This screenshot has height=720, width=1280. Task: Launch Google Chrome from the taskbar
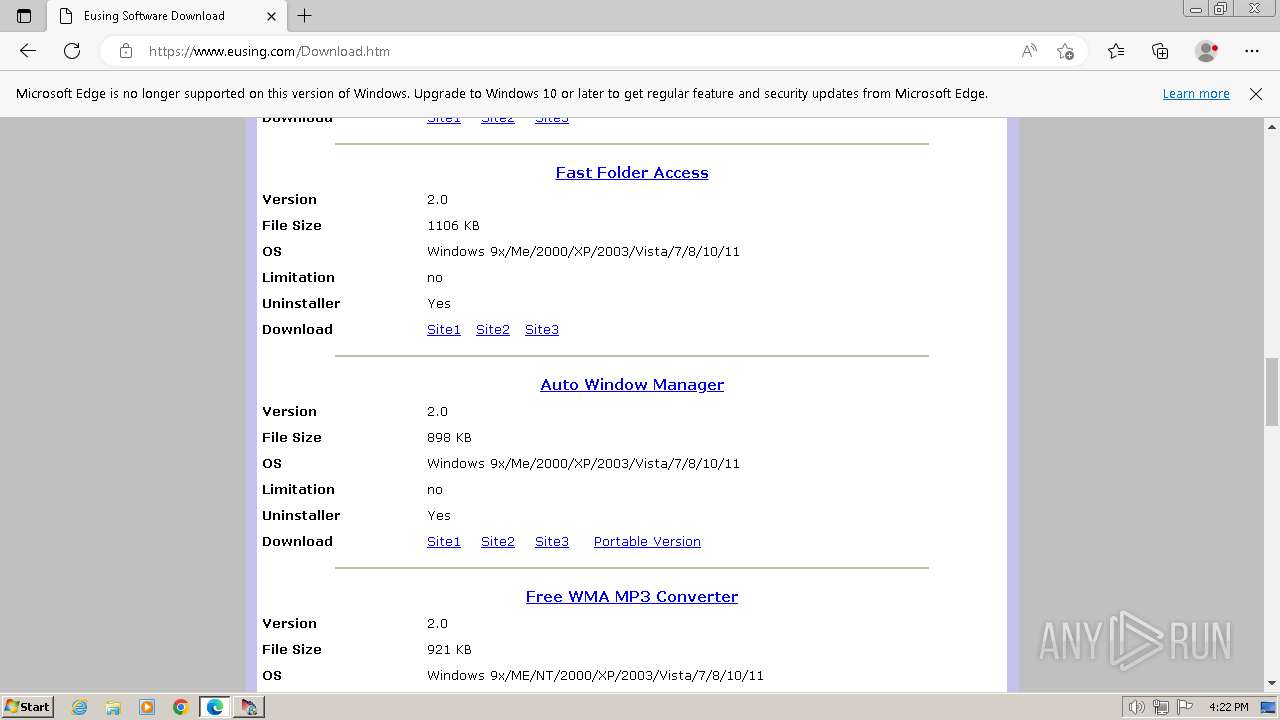click(x=181, y=707)
